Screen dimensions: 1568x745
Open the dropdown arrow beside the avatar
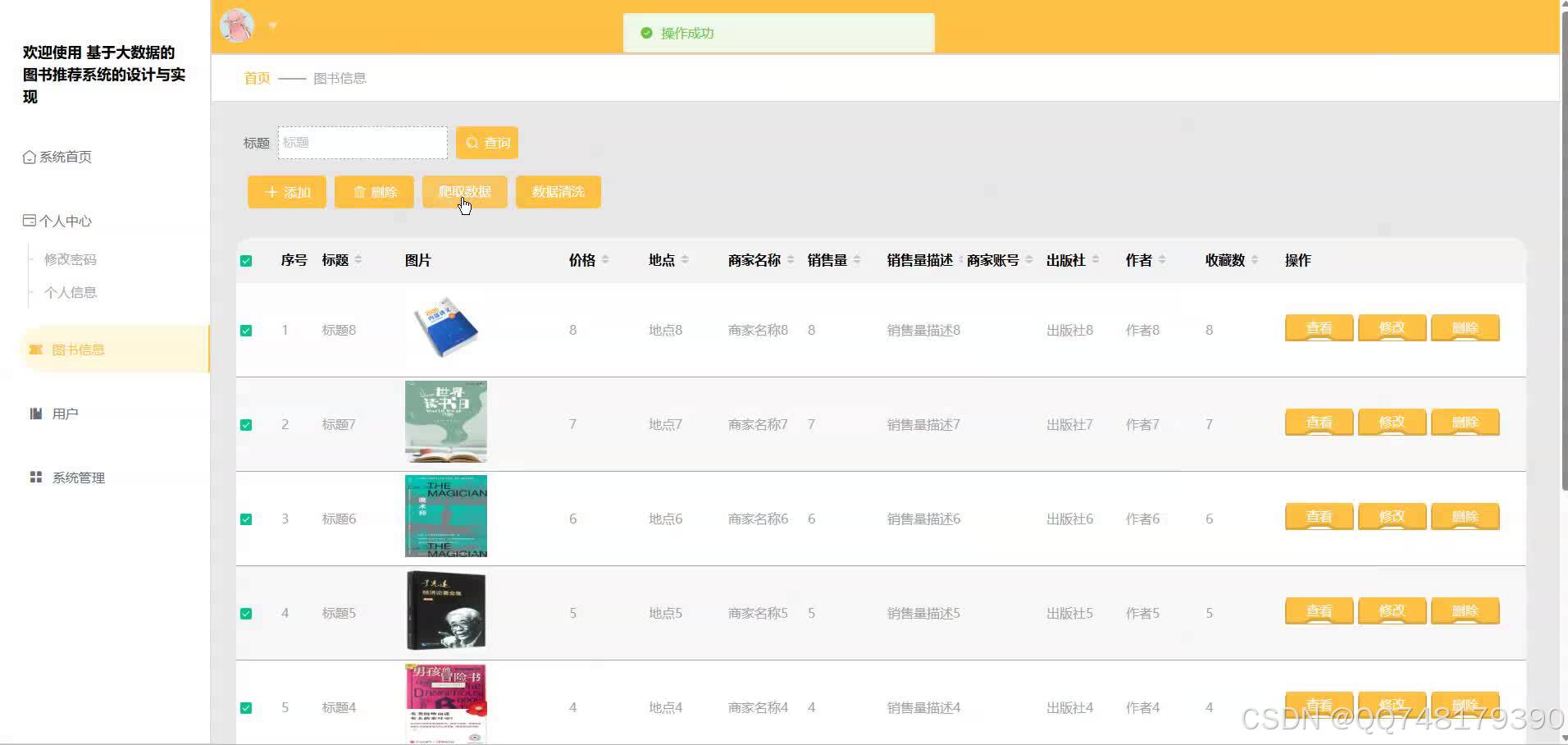point(272,25)
